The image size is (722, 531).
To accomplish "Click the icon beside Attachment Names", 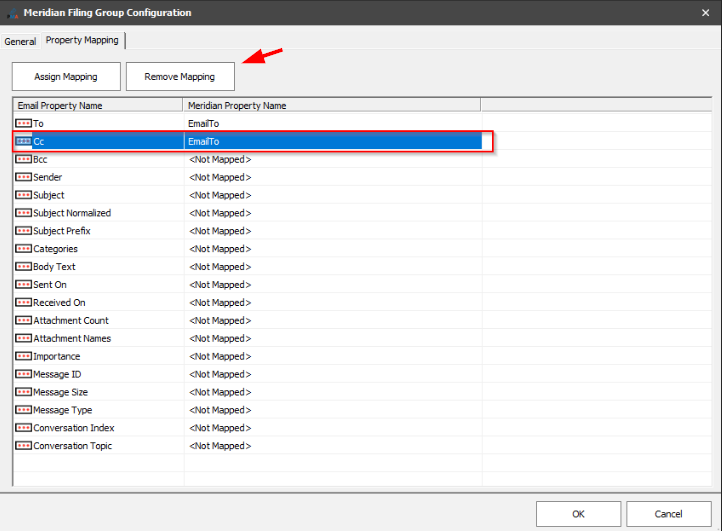I will (x=23, y=338).
